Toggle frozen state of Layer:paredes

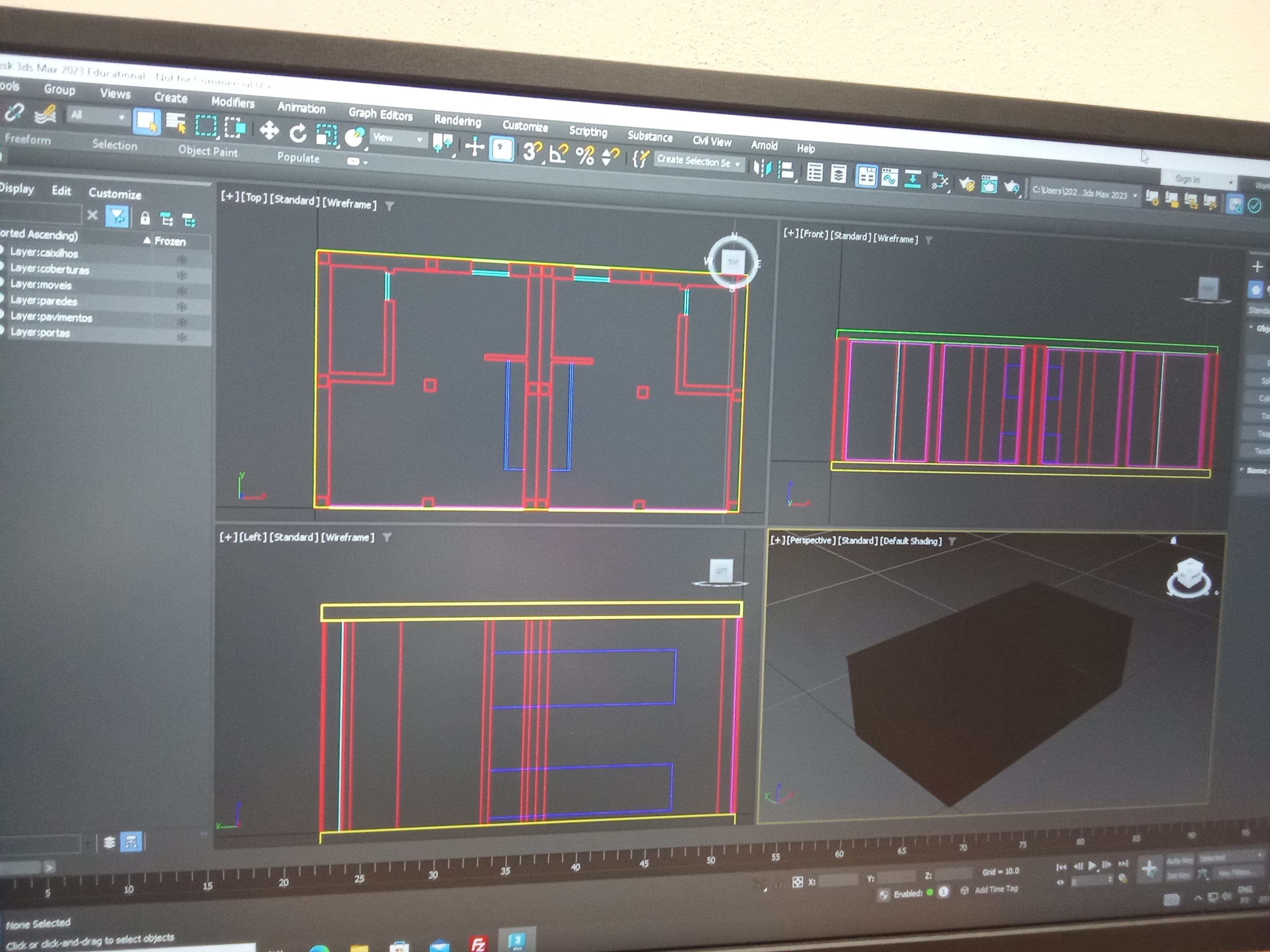point(182,307)
